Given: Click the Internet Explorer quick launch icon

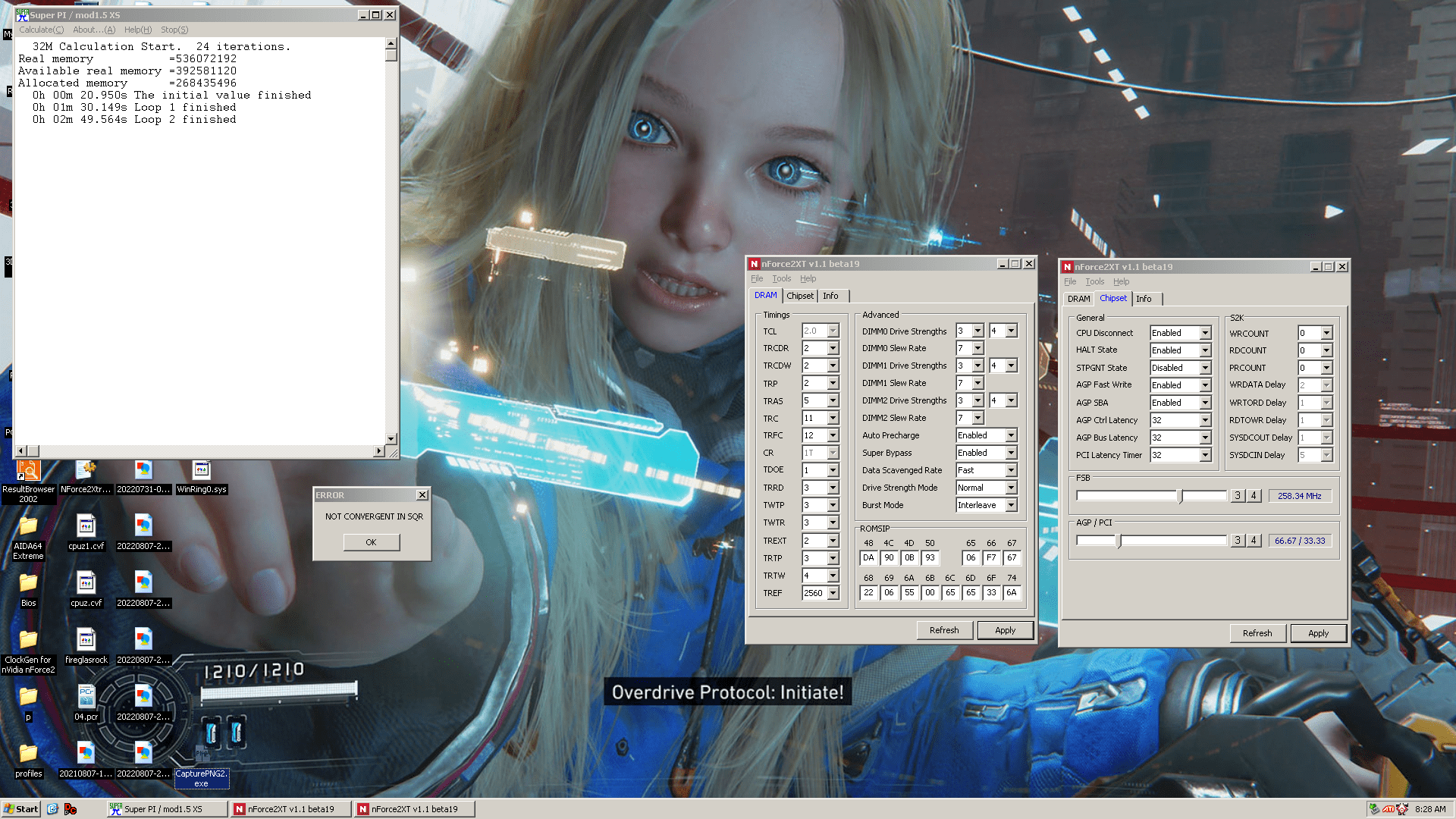Looking at the screenshot, I should click(x=52, y=809).
